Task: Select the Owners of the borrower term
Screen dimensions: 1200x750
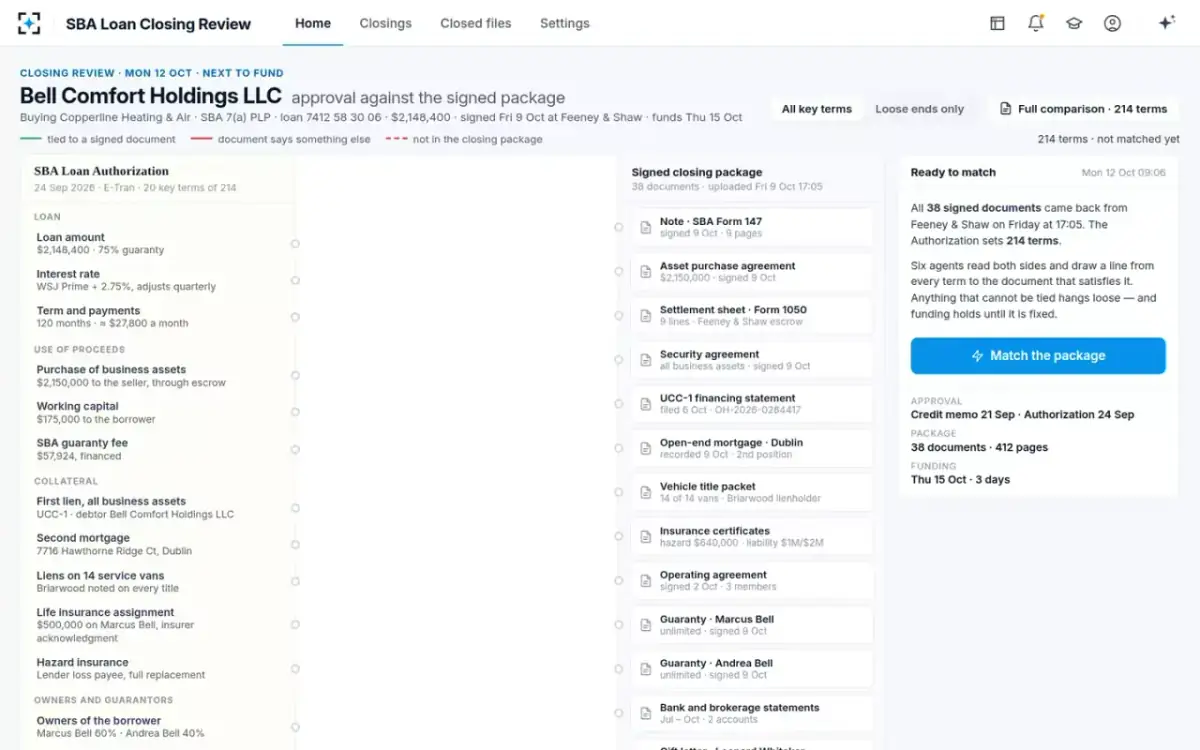Action: tap(160, 727)
